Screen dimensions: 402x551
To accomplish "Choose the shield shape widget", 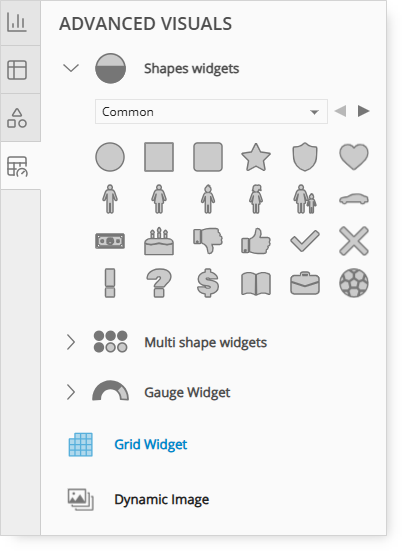I will point(305,157).
